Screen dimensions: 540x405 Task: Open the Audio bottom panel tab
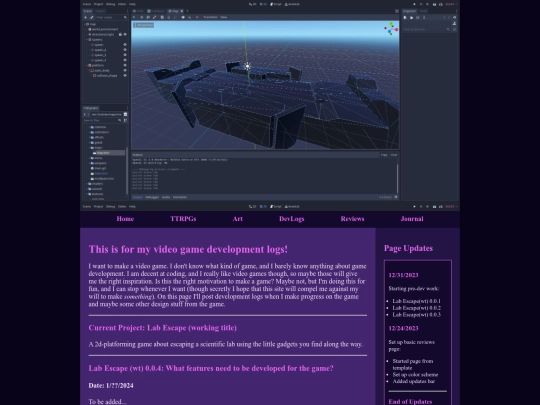(166, 197)
